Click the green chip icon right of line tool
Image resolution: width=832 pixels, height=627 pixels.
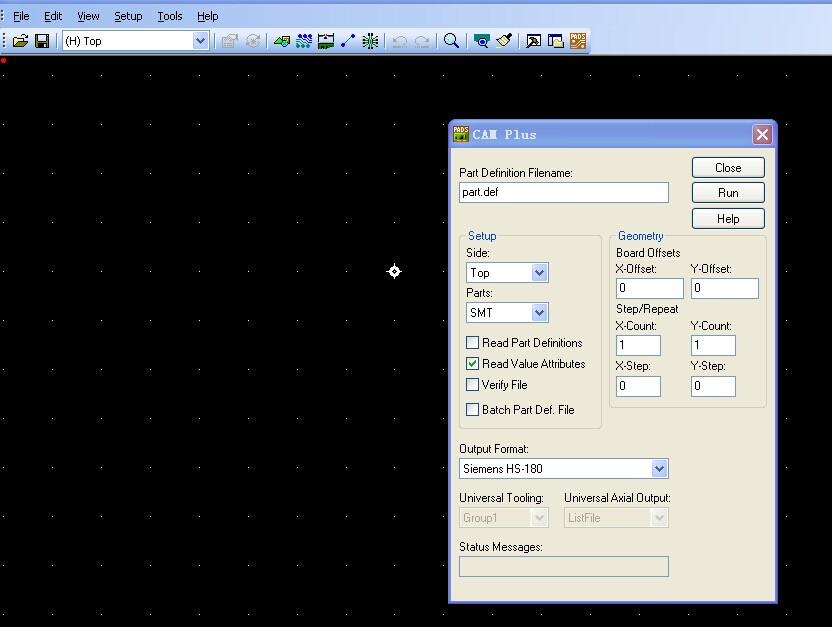[371, 41]
